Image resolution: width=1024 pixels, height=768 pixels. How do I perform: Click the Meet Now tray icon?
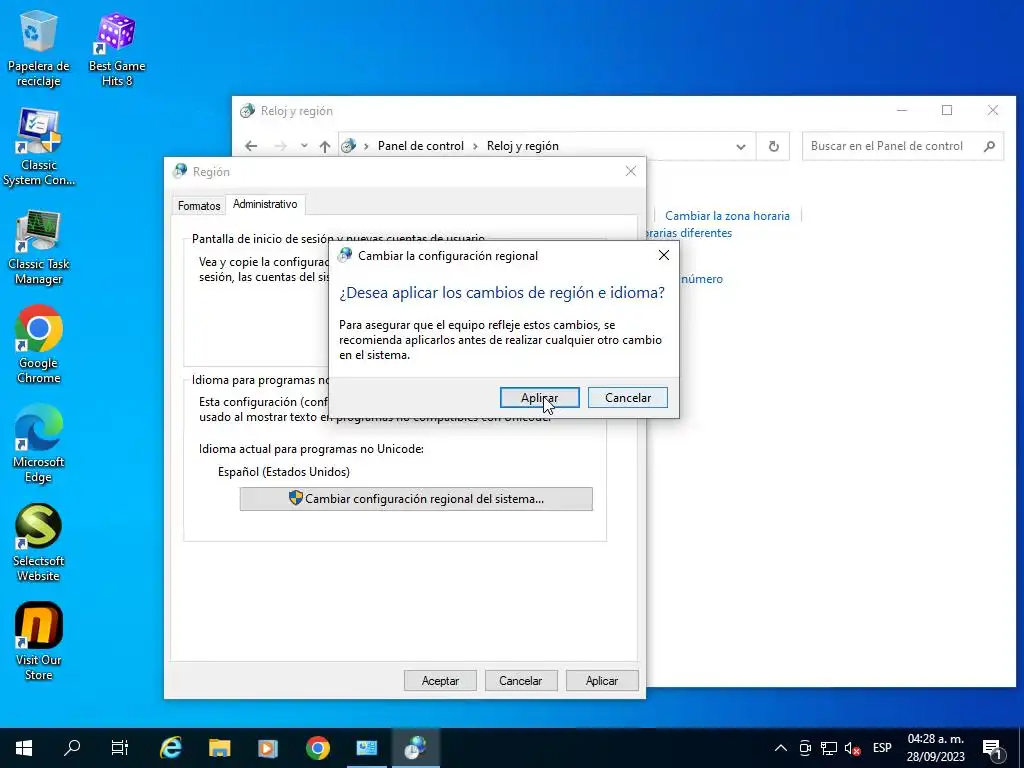[805, 748]
